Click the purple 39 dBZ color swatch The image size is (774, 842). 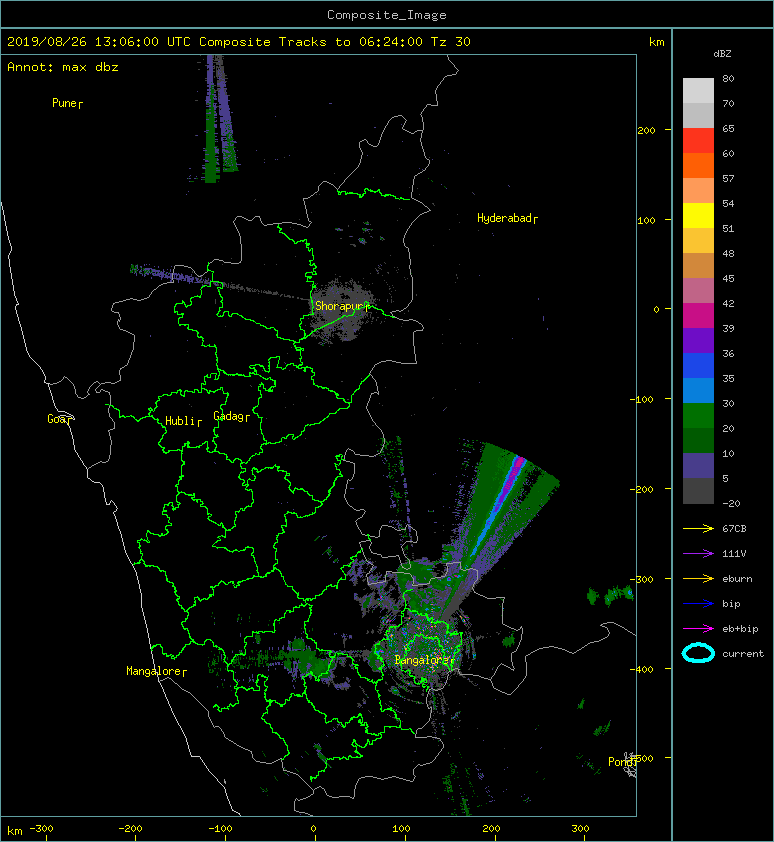[698, 340]
